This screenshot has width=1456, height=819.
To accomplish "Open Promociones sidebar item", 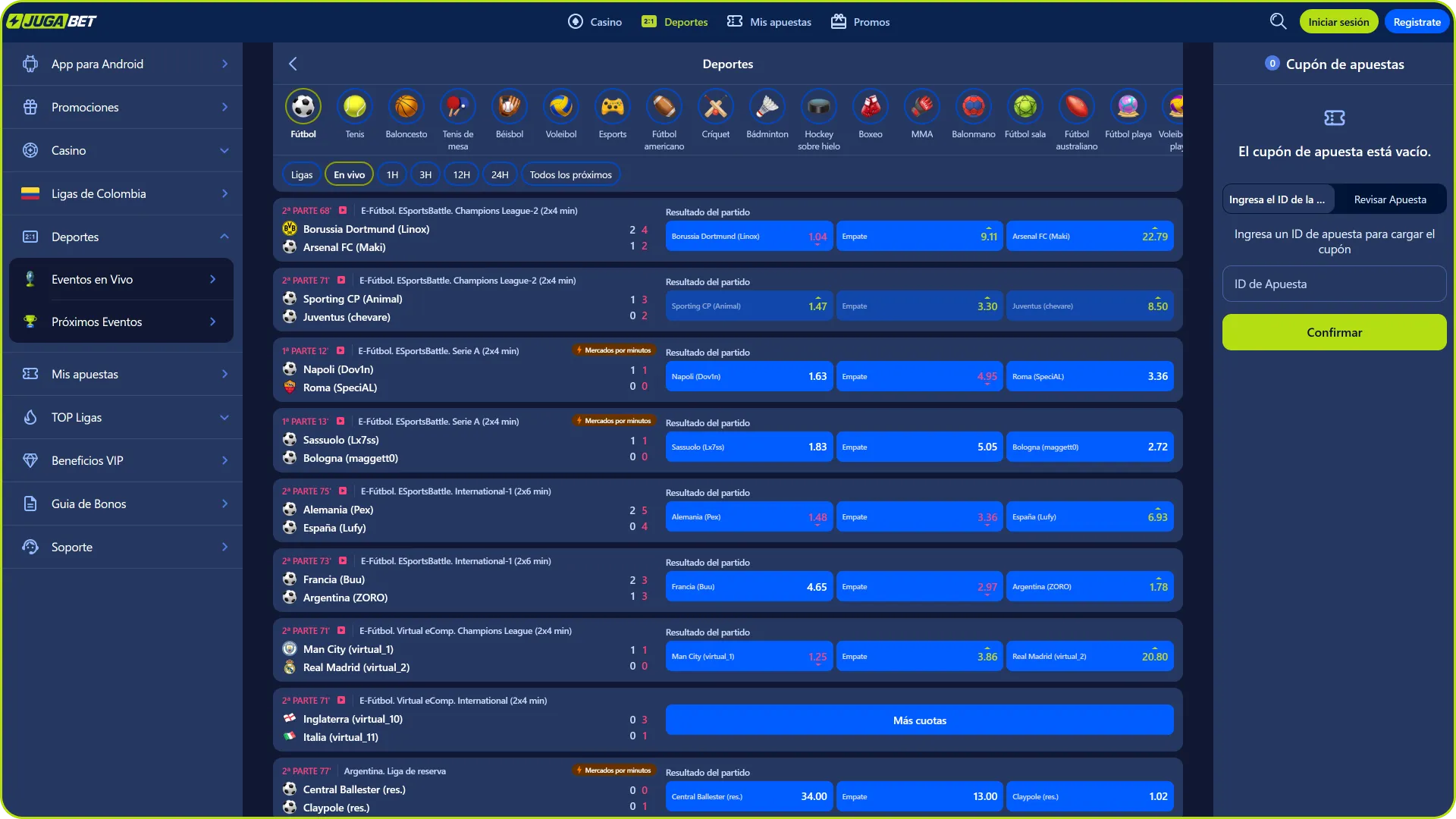I will pyautogui.click(x=123, y=107).
